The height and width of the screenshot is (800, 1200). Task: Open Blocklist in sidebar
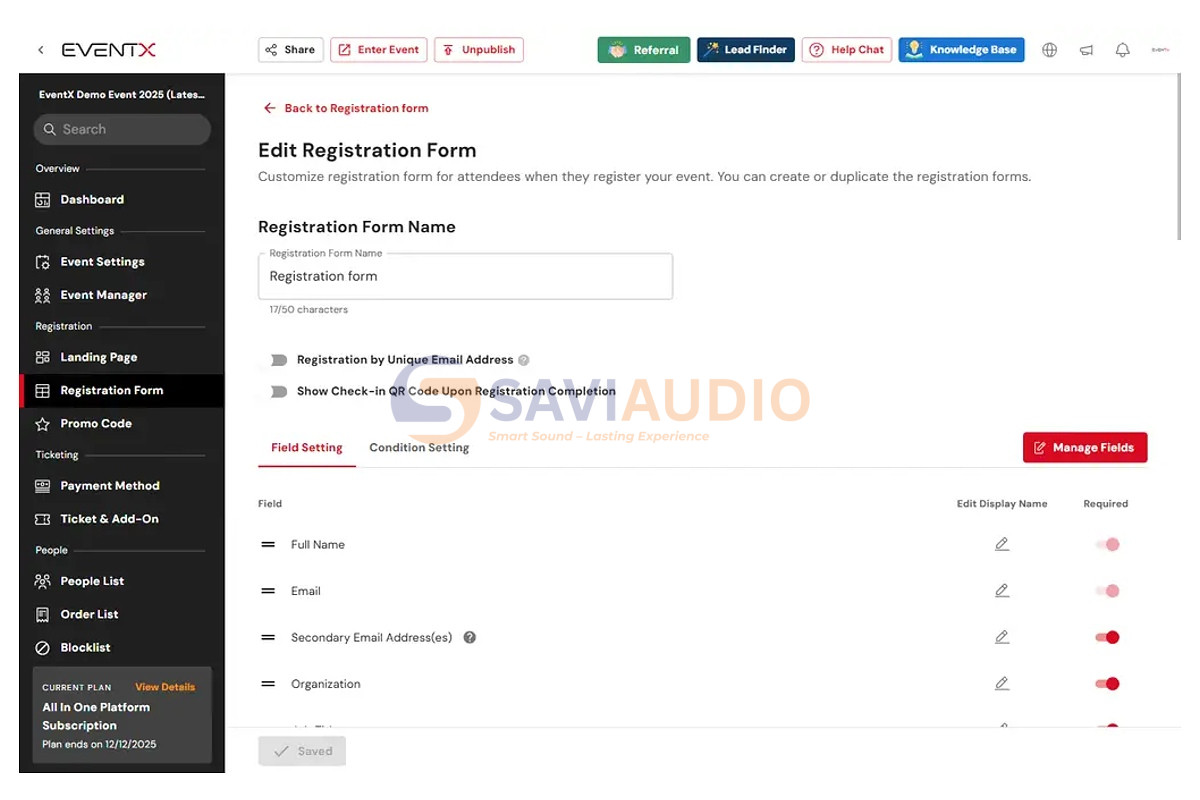pos(122,648)
